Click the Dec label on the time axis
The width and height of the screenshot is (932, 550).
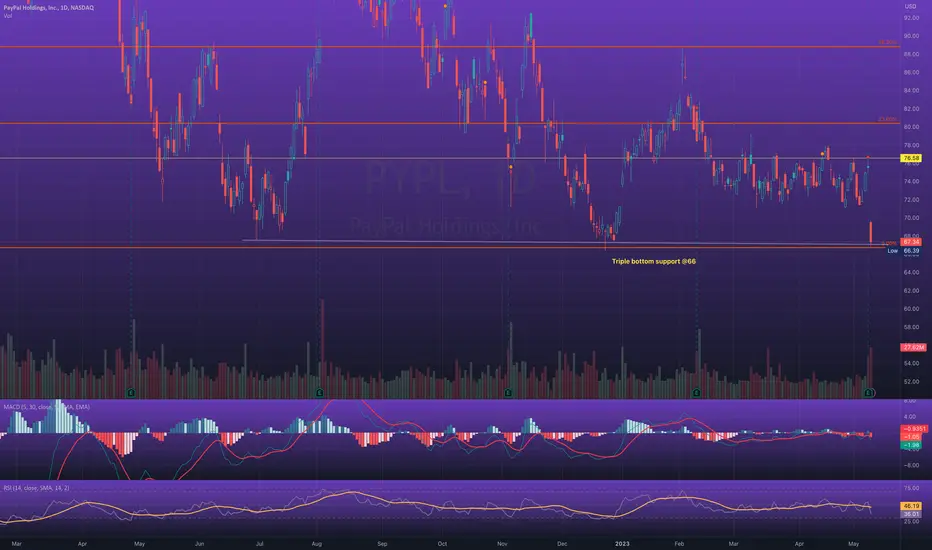tap(562, 543)
